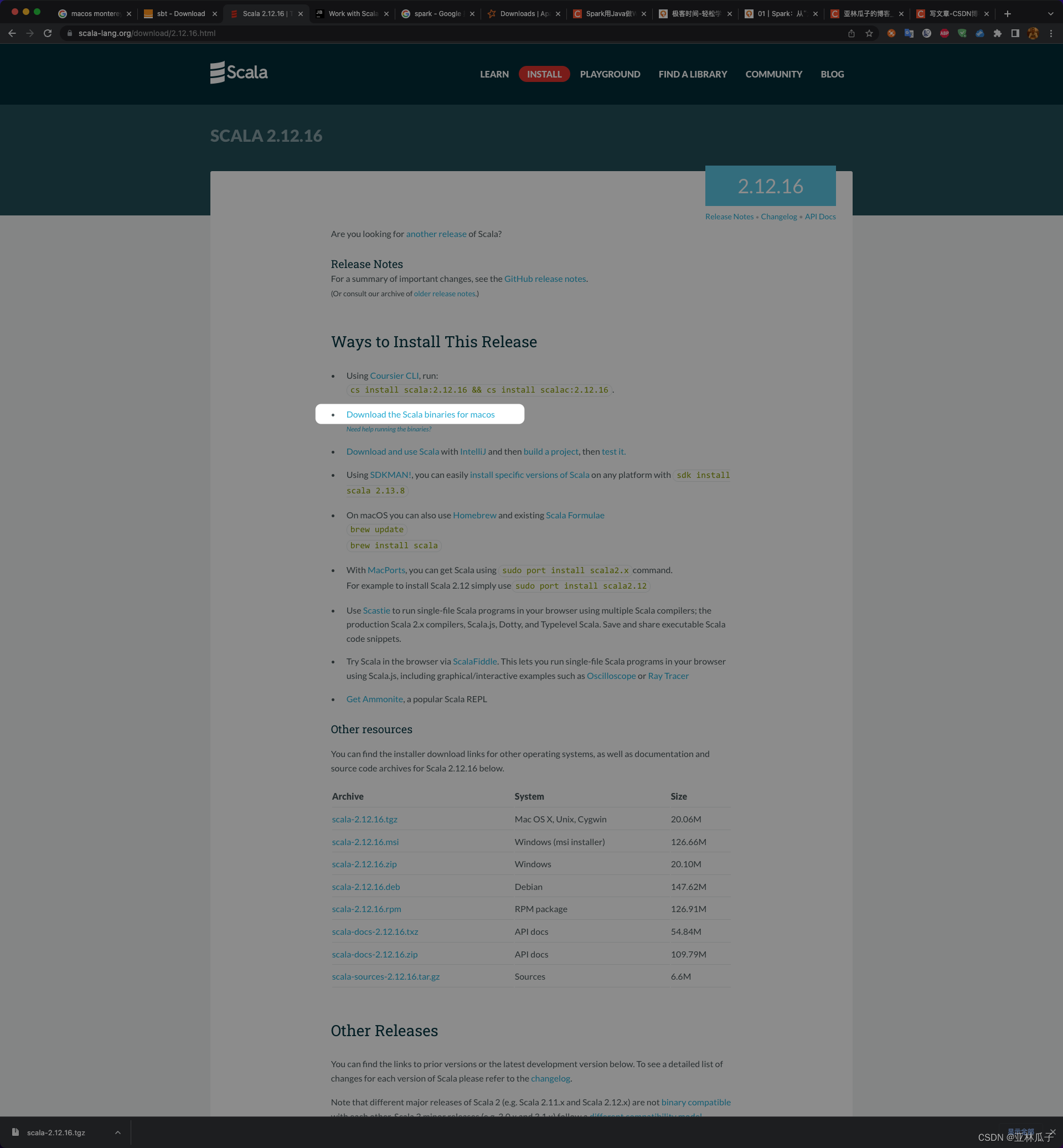Close the Downloads Apache tab
The height and width of the screenshot is (1148, 1063).
coord(558,14)
